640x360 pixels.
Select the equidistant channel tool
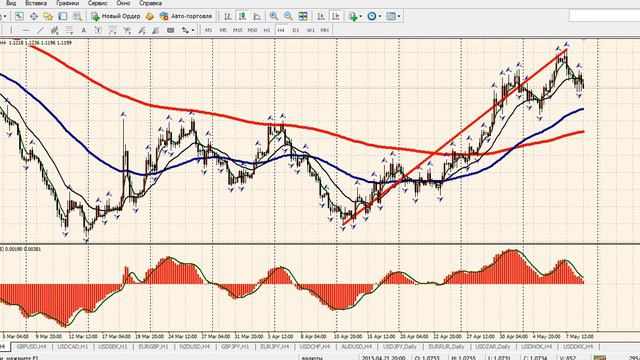point(54,30)
